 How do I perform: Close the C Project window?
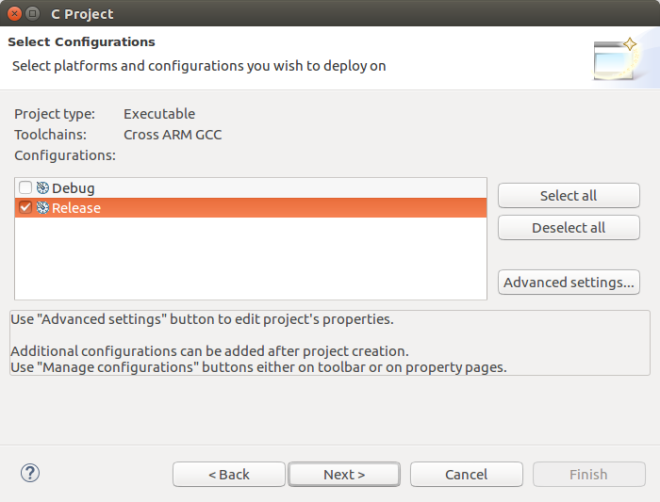coord(15,14)
